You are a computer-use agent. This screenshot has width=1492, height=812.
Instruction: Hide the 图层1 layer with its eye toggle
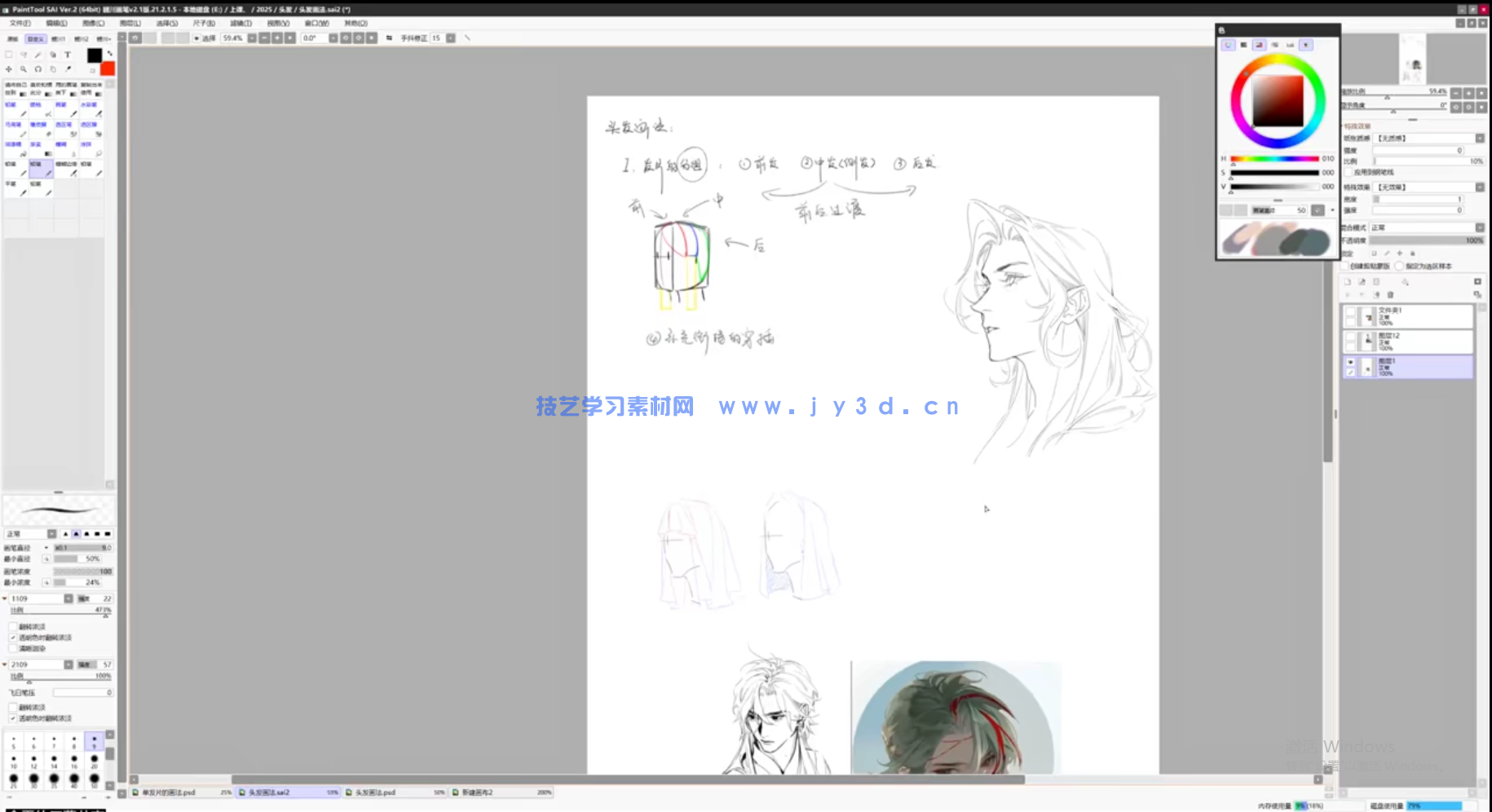pyautogui.click(x=1351, y=364)
